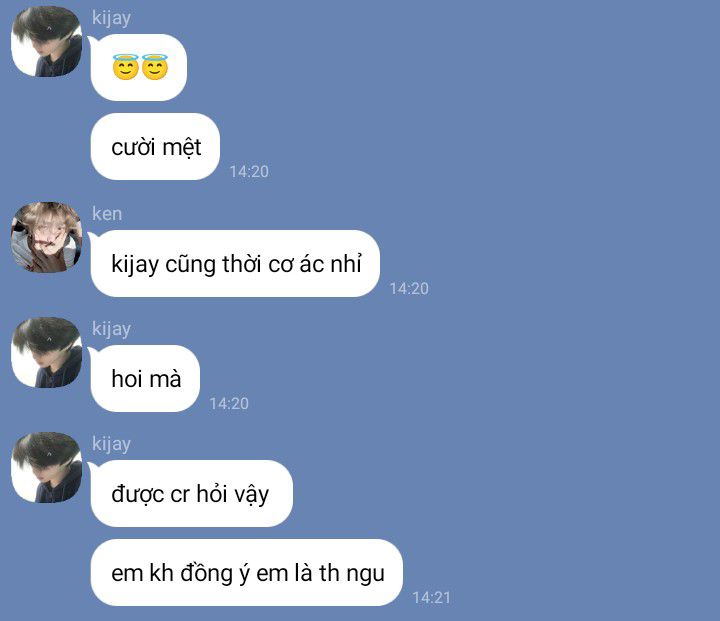720x621 pixels.
Task: Click the topmost 'kijay' sender name
Action: point(111,18)
